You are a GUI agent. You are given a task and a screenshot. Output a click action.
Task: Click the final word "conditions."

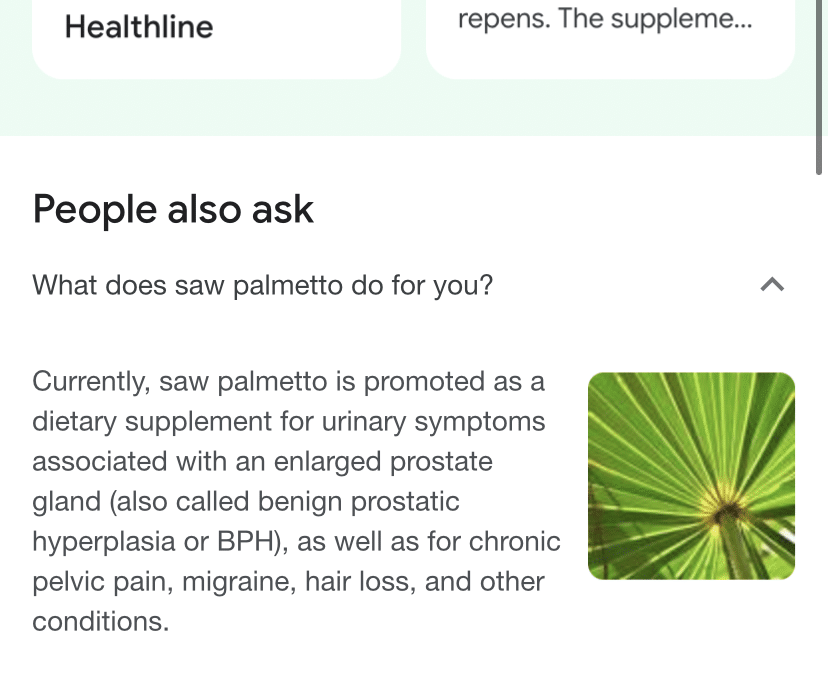click(x=100, y=621)
